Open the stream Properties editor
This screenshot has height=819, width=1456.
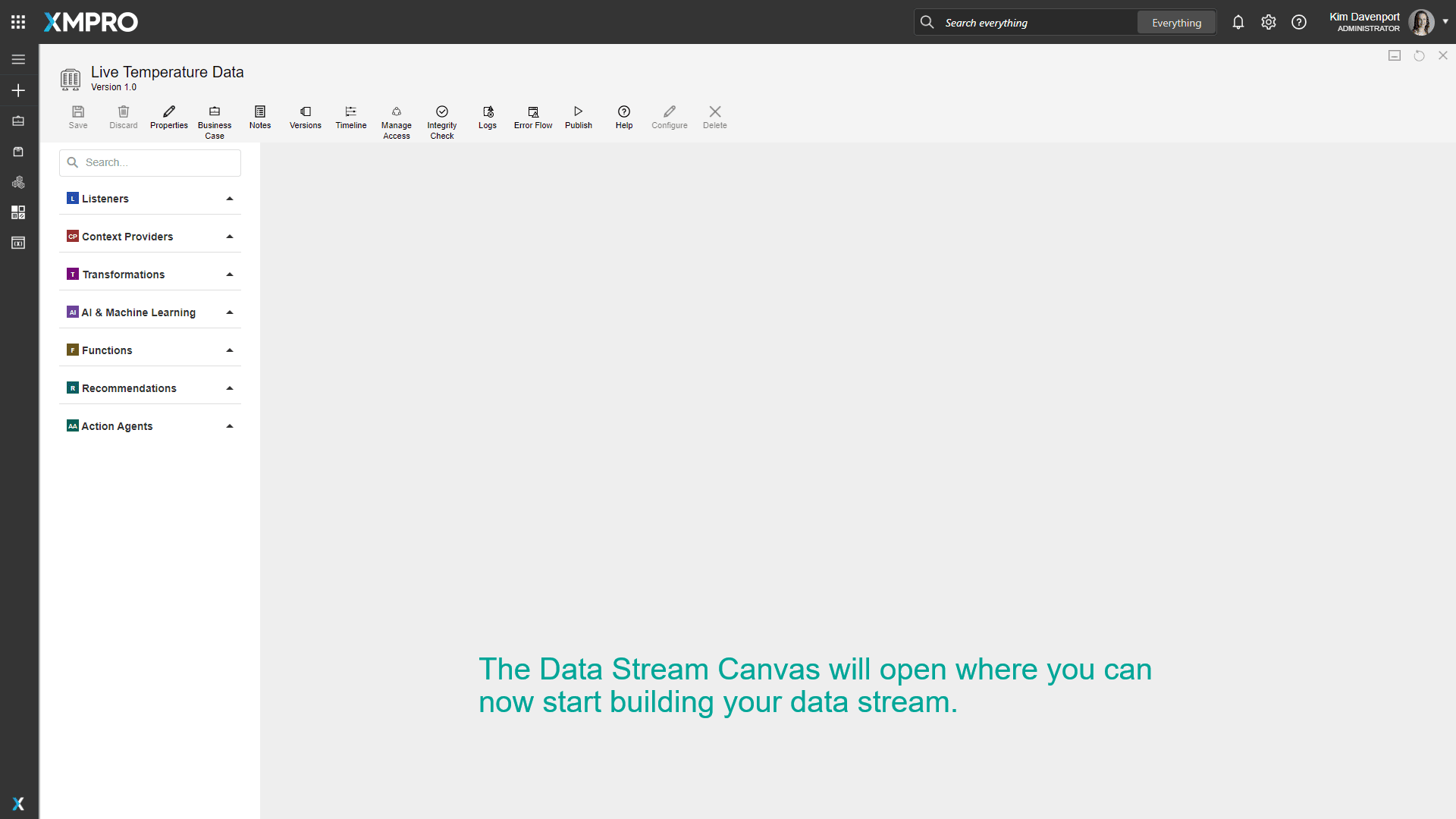(168, 118)
